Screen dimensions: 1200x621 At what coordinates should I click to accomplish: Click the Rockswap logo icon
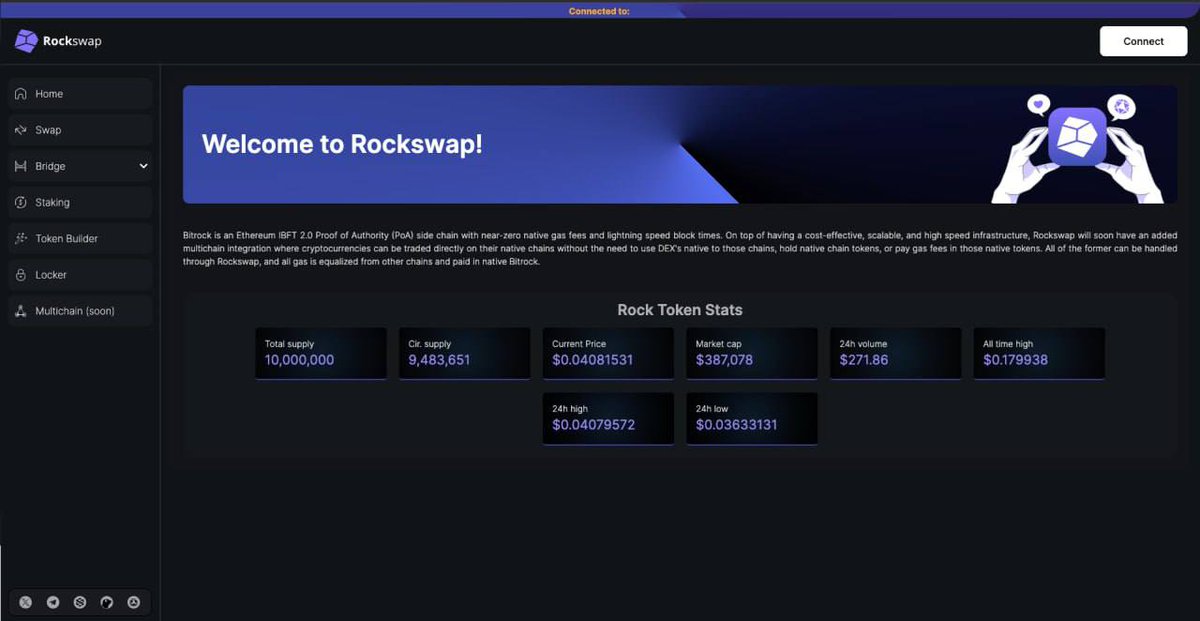click(x=26, y=41)
